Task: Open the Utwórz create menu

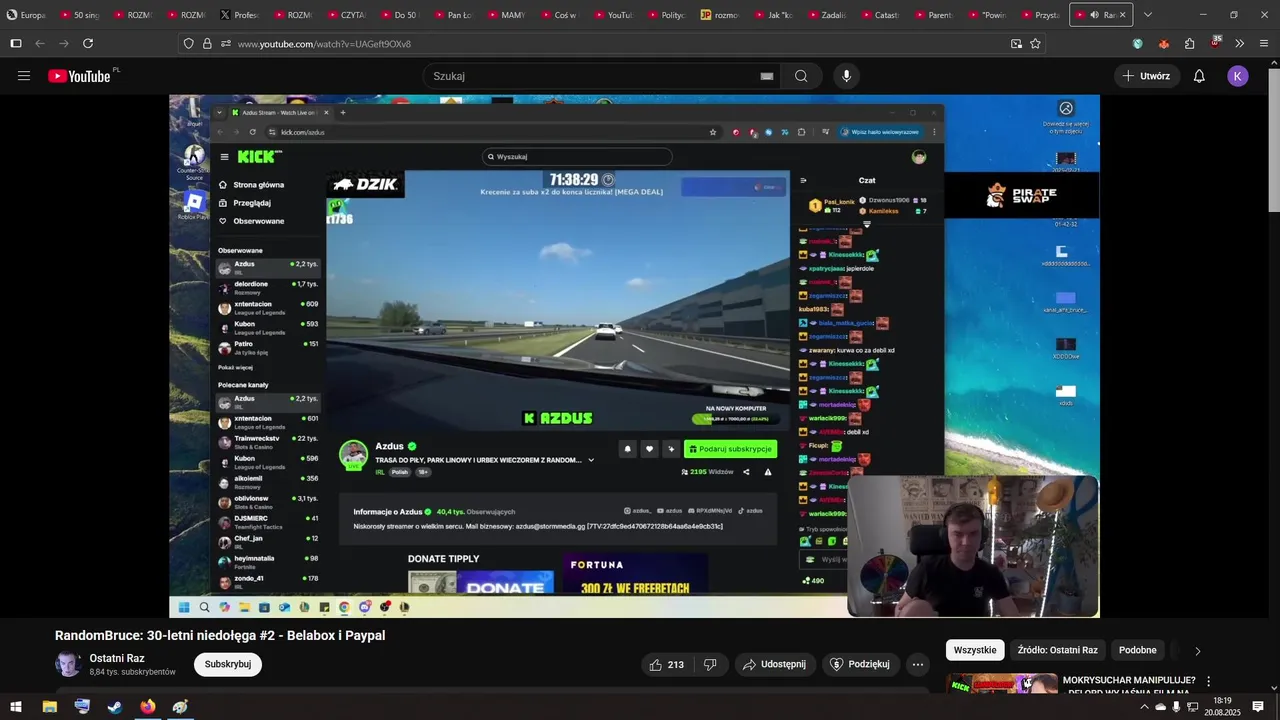Action: 1146,76
